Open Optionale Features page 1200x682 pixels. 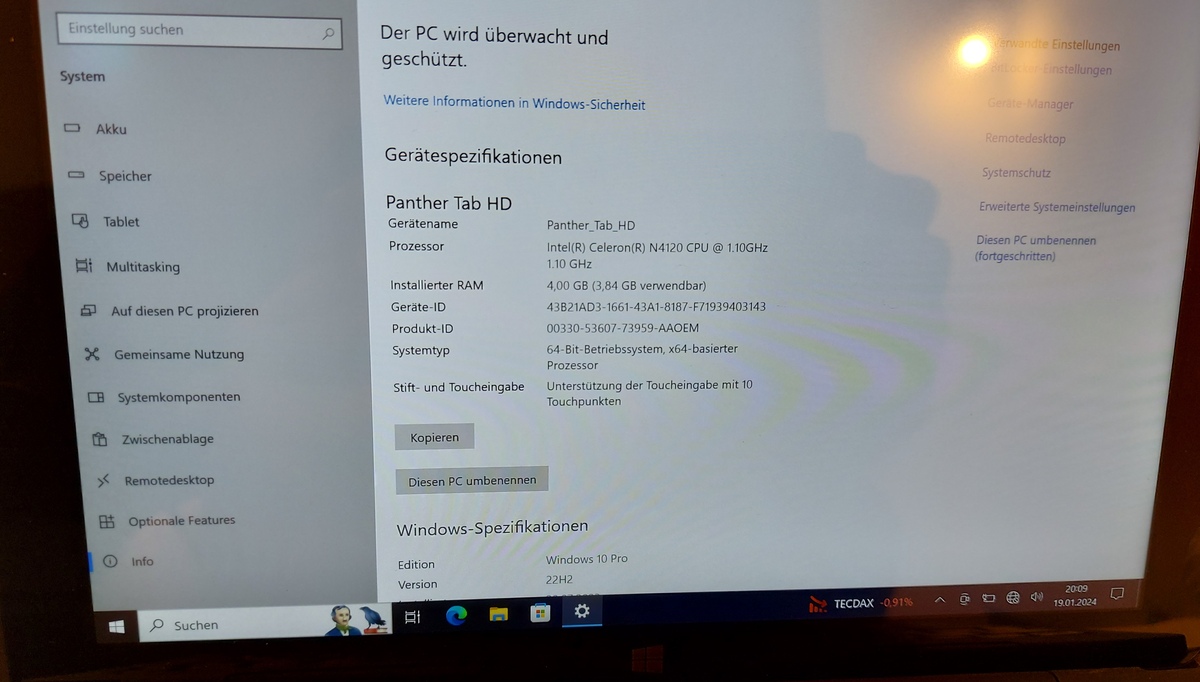click(168, 521)
